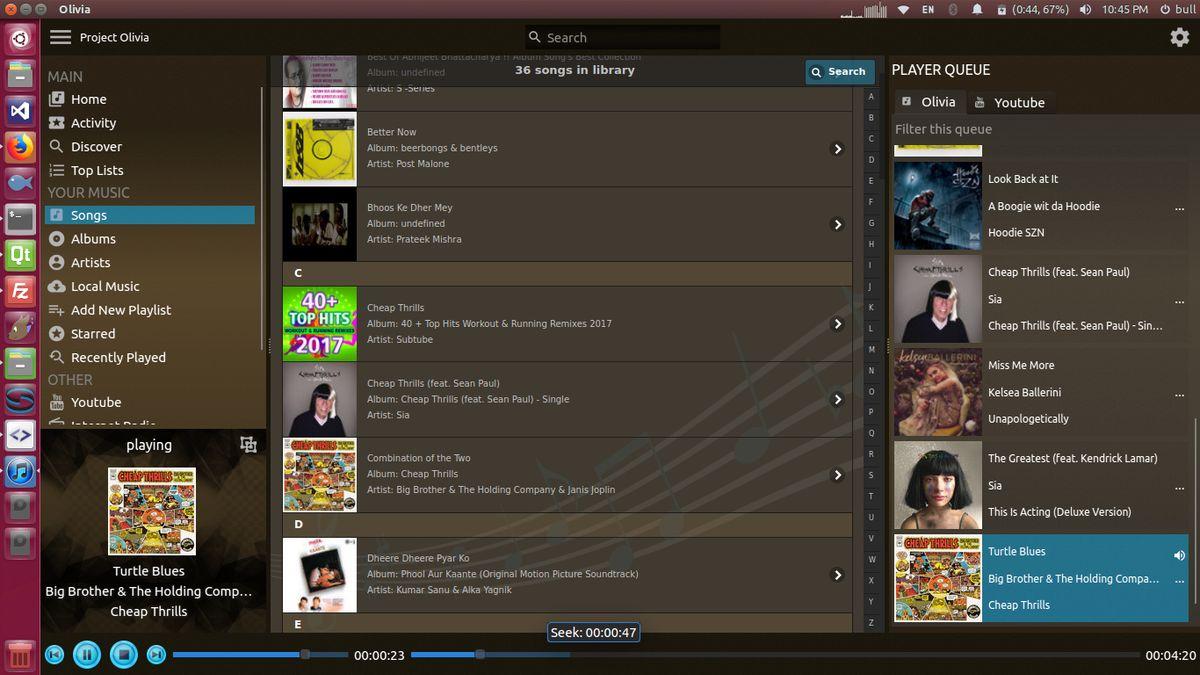Click the speaker icon on Turtle Blues

(x=1180, y=555)
